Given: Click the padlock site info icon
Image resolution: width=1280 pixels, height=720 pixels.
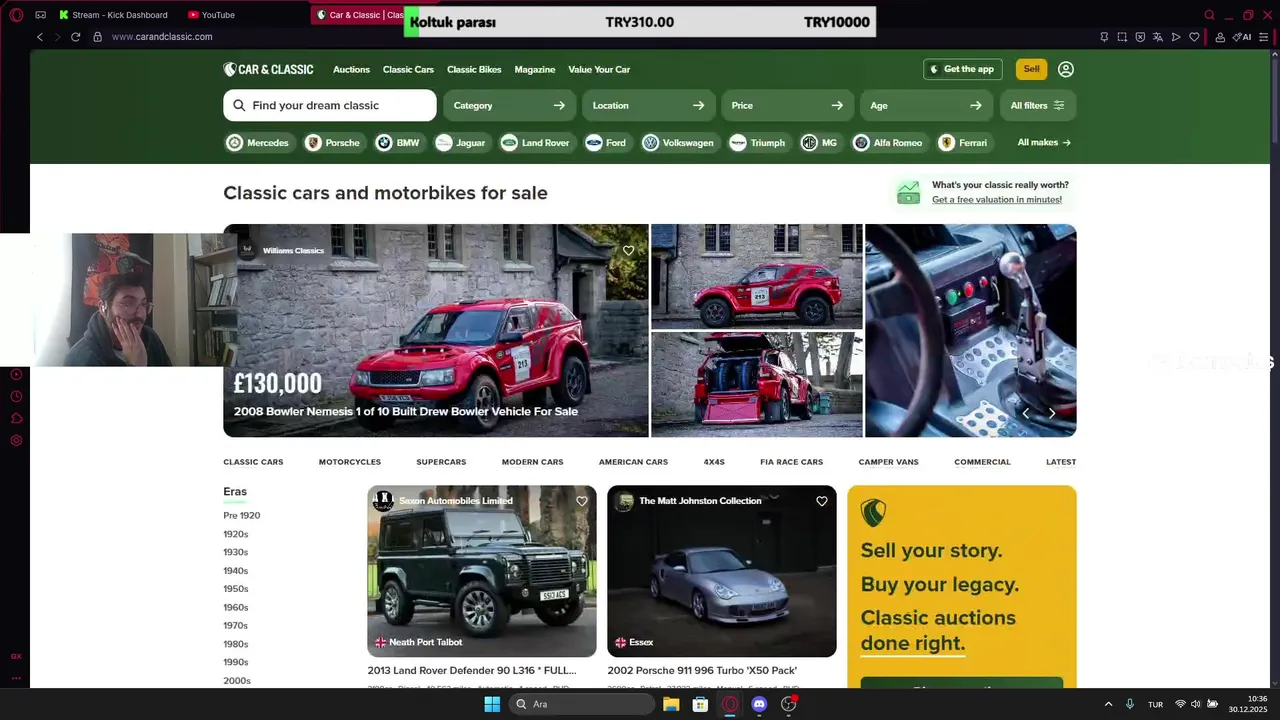Looking at the screenshot, I should pos(97,37).
